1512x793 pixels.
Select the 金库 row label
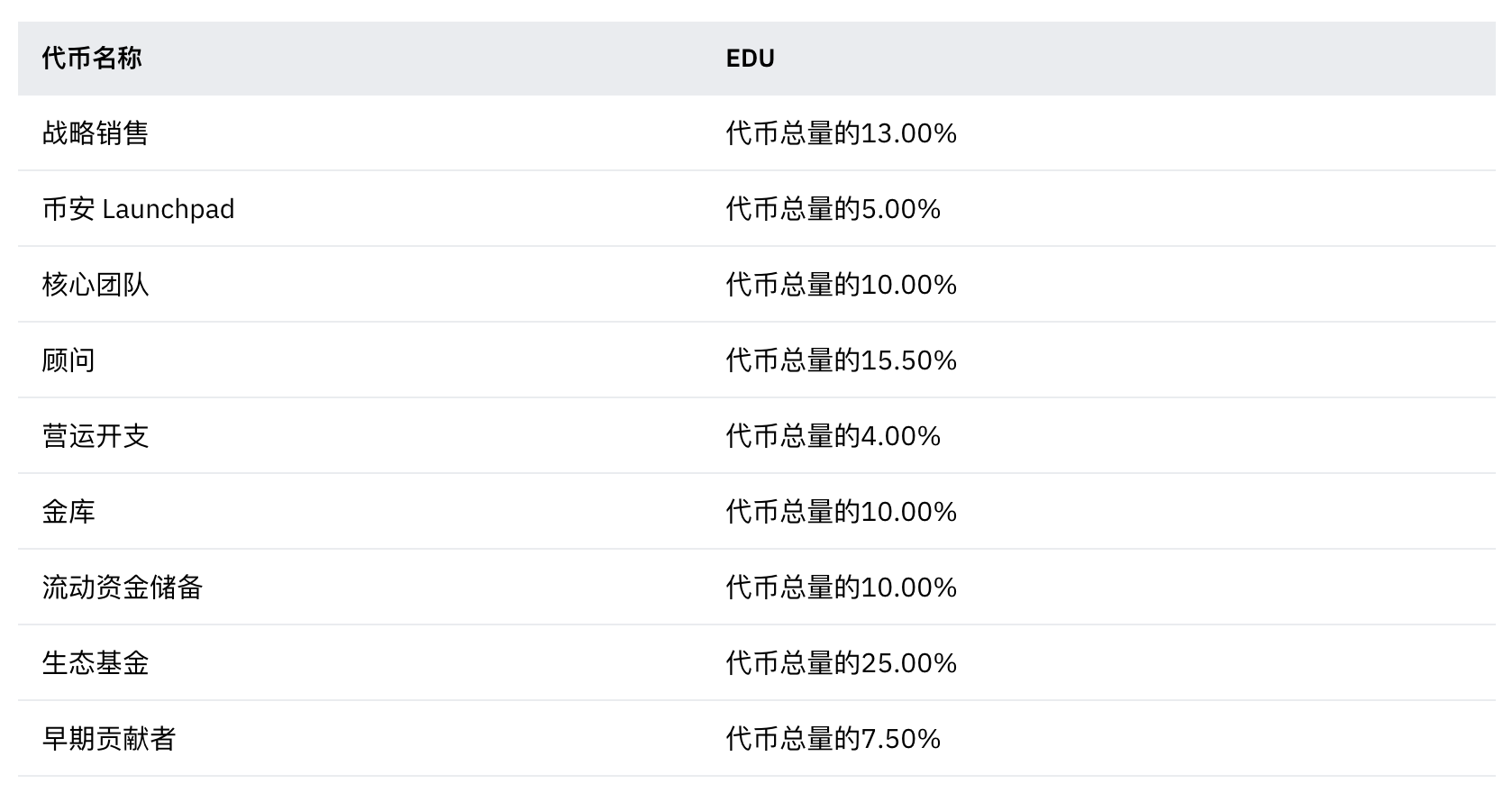[x=68, y=512]
